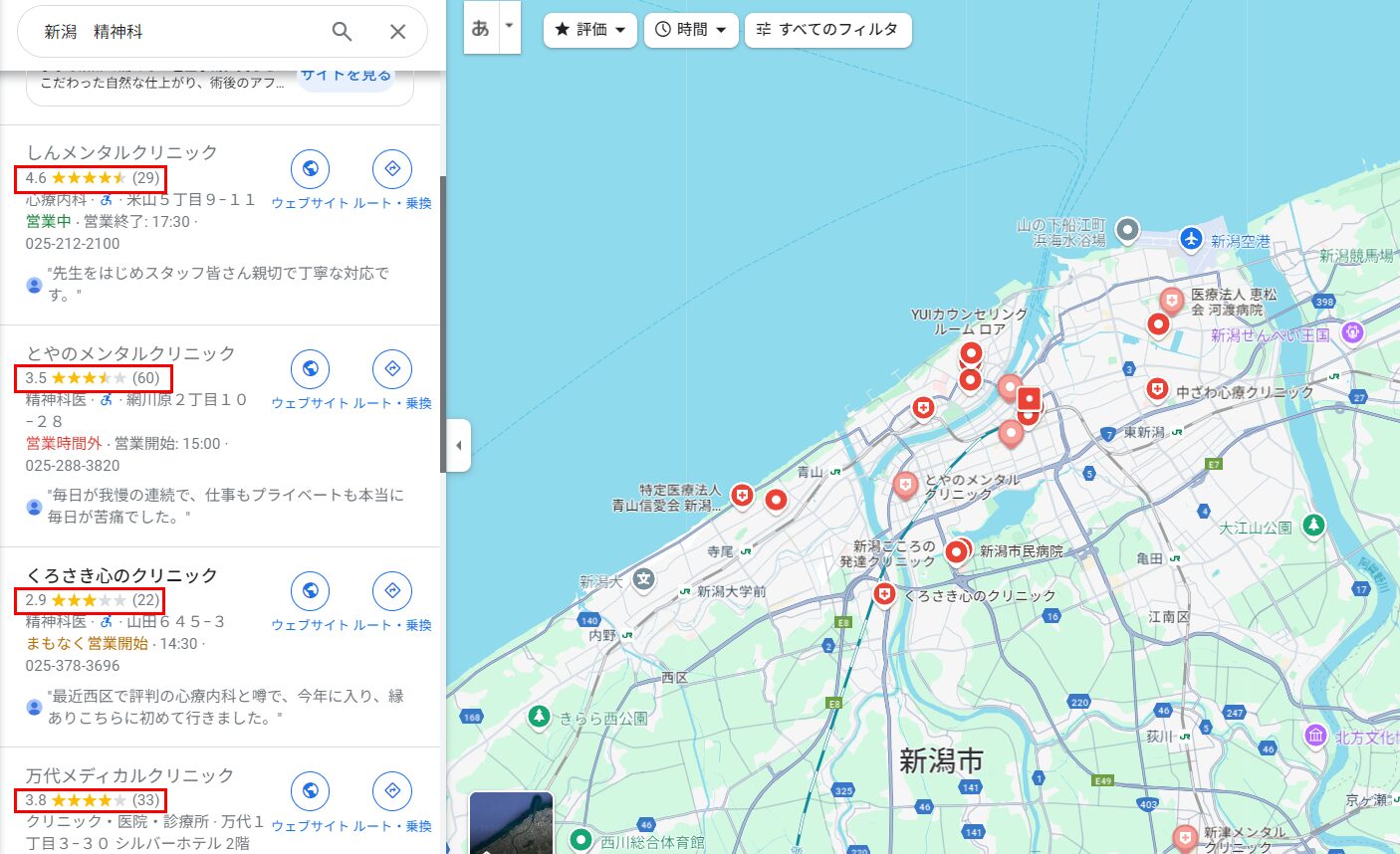This screenshot has height=854, width=1400.
Task: Click 営業中 open status text
Action: (x=49, y=222)
